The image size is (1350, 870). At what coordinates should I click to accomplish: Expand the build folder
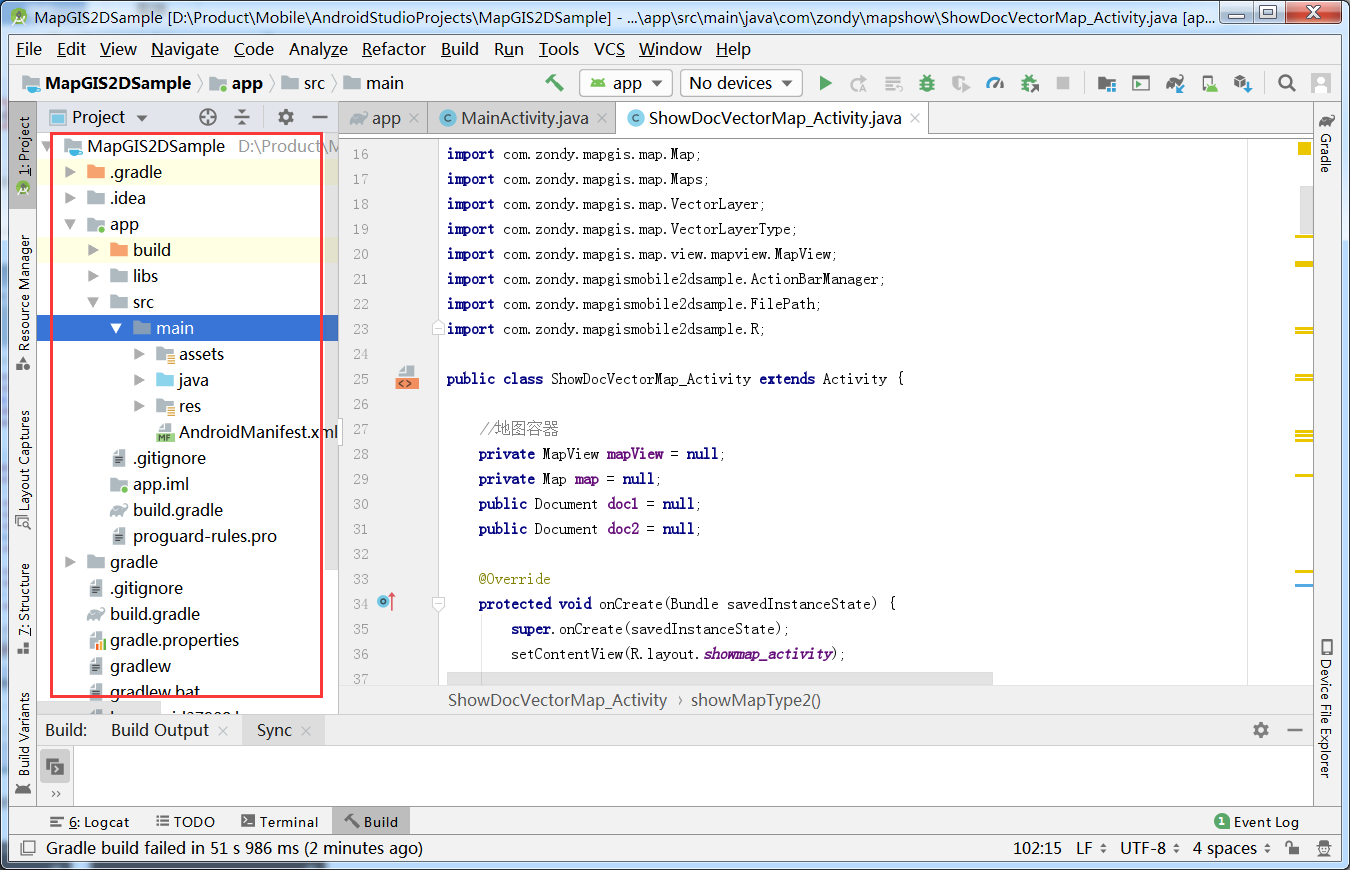point(93,250)
